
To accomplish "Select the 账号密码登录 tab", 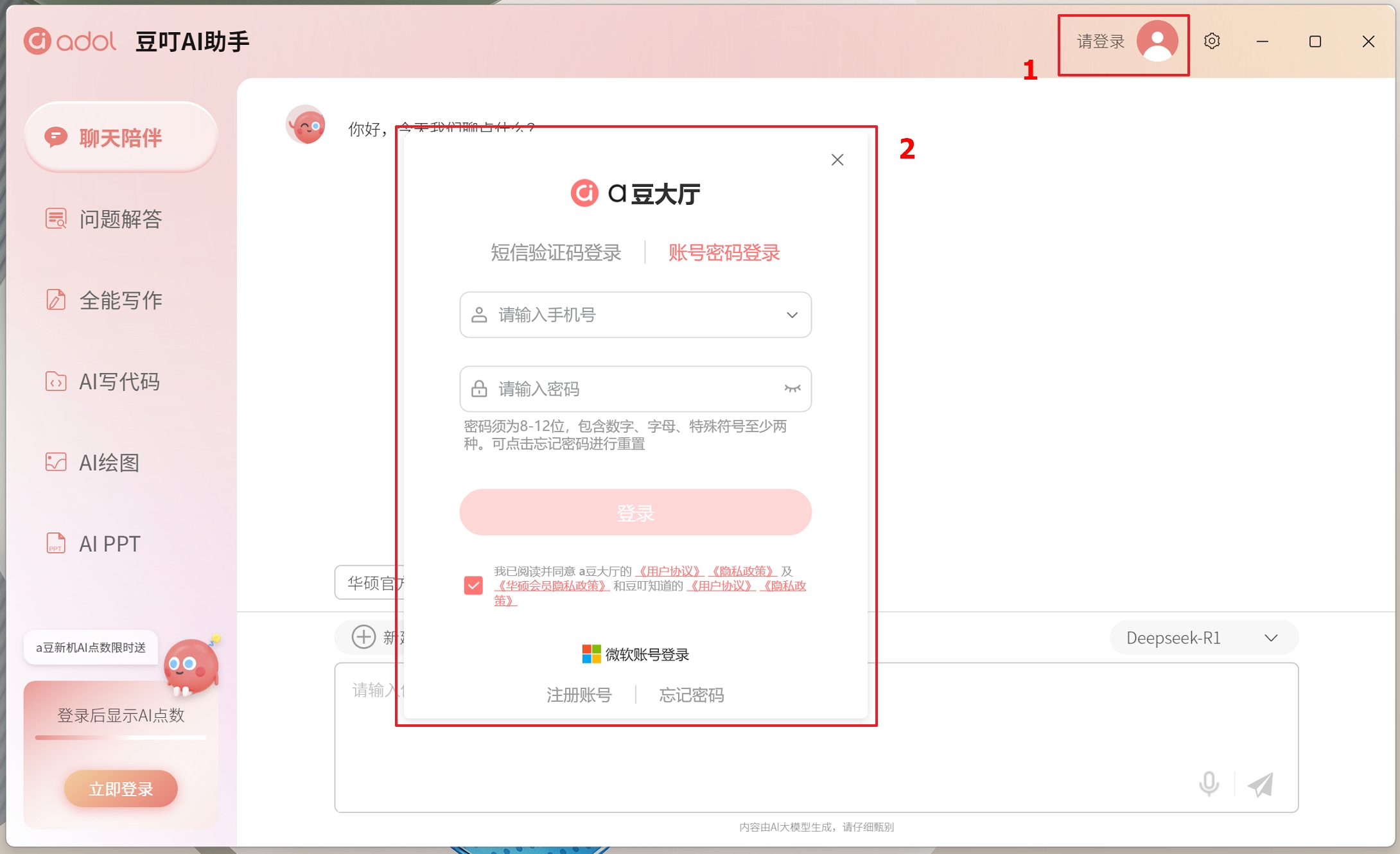I will [x=724, y=252].
